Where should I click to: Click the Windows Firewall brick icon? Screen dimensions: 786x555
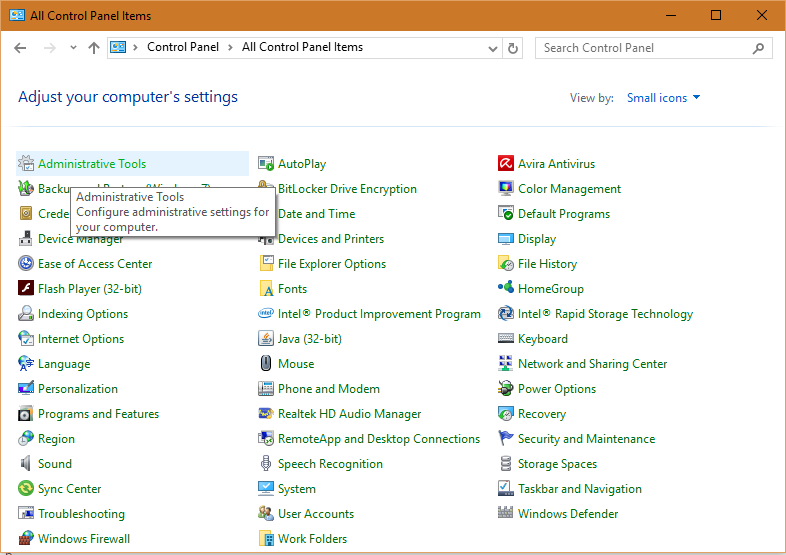click(26, 538)
